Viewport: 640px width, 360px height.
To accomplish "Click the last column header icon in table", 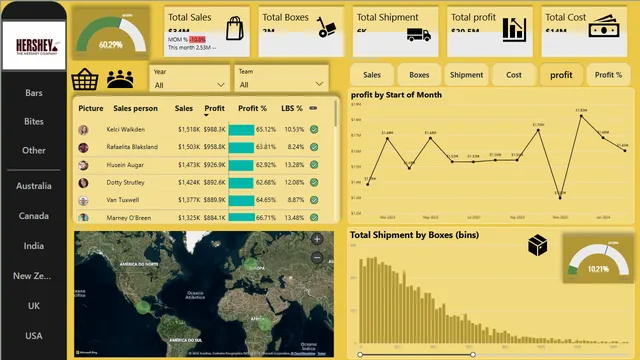I will tap(313, 108).
